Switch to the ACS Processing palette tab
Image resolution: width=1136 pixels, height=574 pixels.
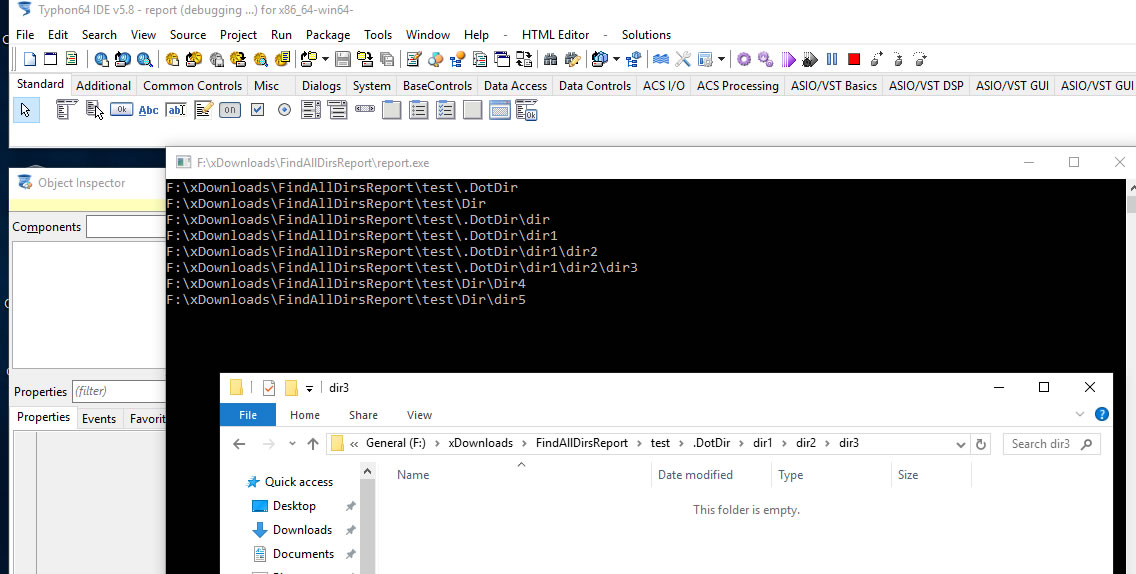click(x=738, y=86)
